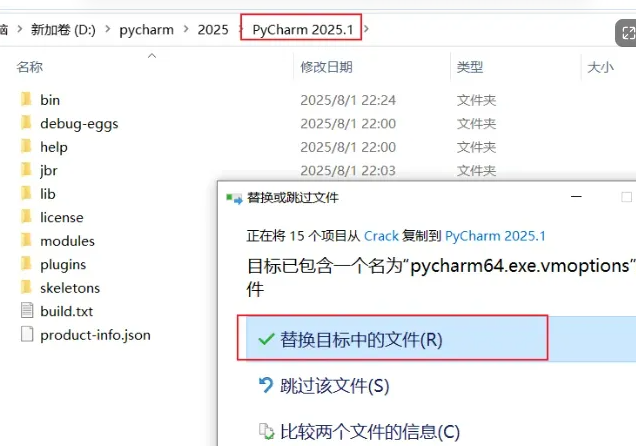Screen dimensions: 636x446
Task: Sort by 名称 column header
Action: 29,67
